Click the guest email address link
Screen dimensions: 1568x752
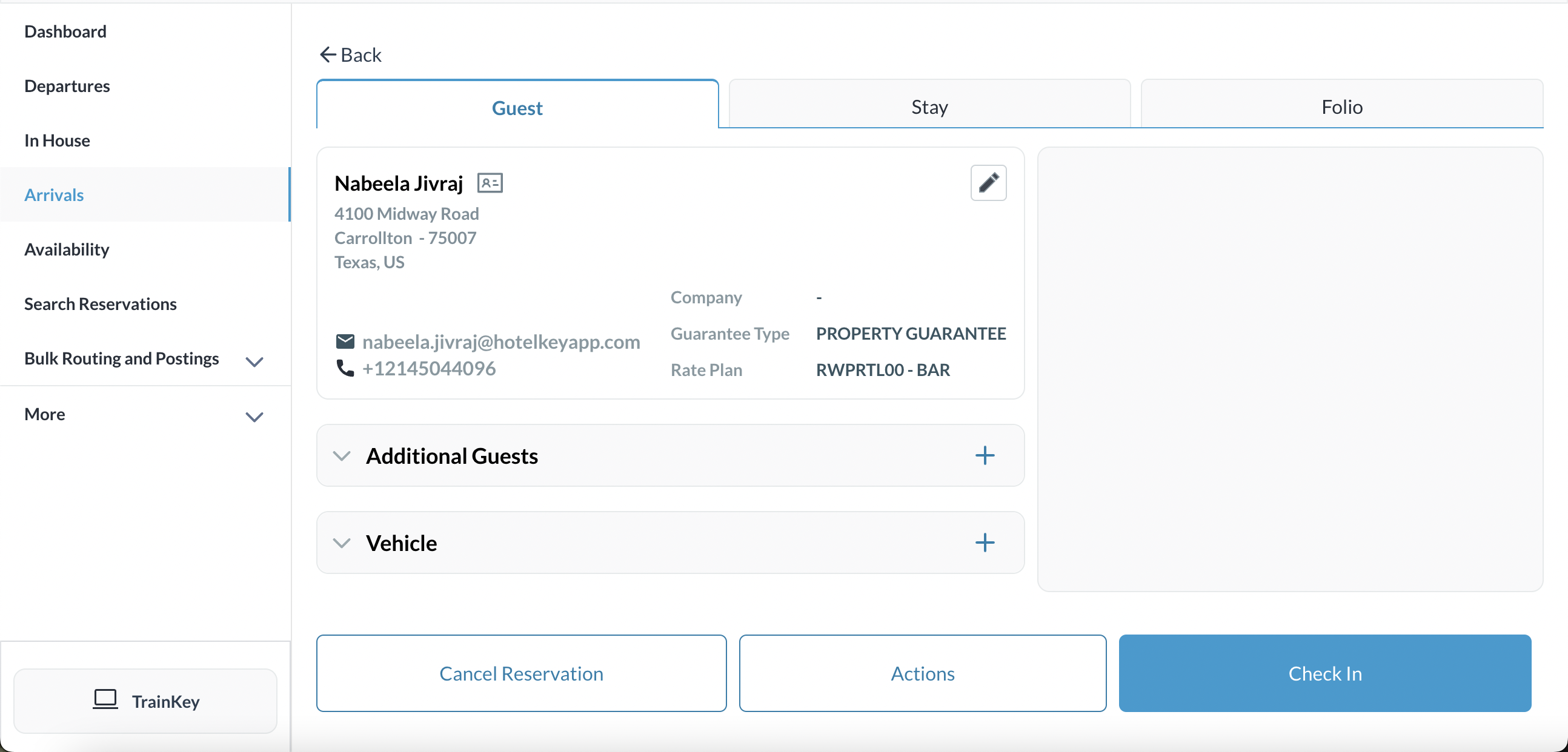[x=500, y=341]
